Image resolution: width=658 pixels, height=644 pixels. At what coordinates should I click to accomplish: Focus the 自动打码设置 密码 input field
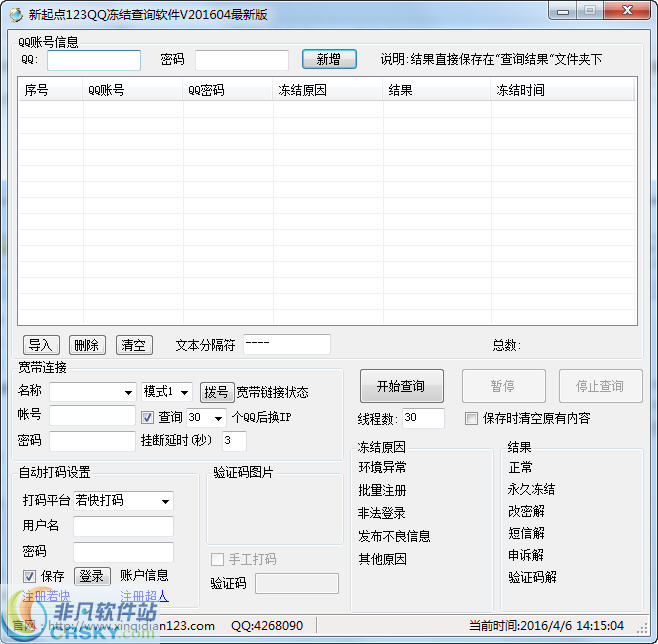123,552
